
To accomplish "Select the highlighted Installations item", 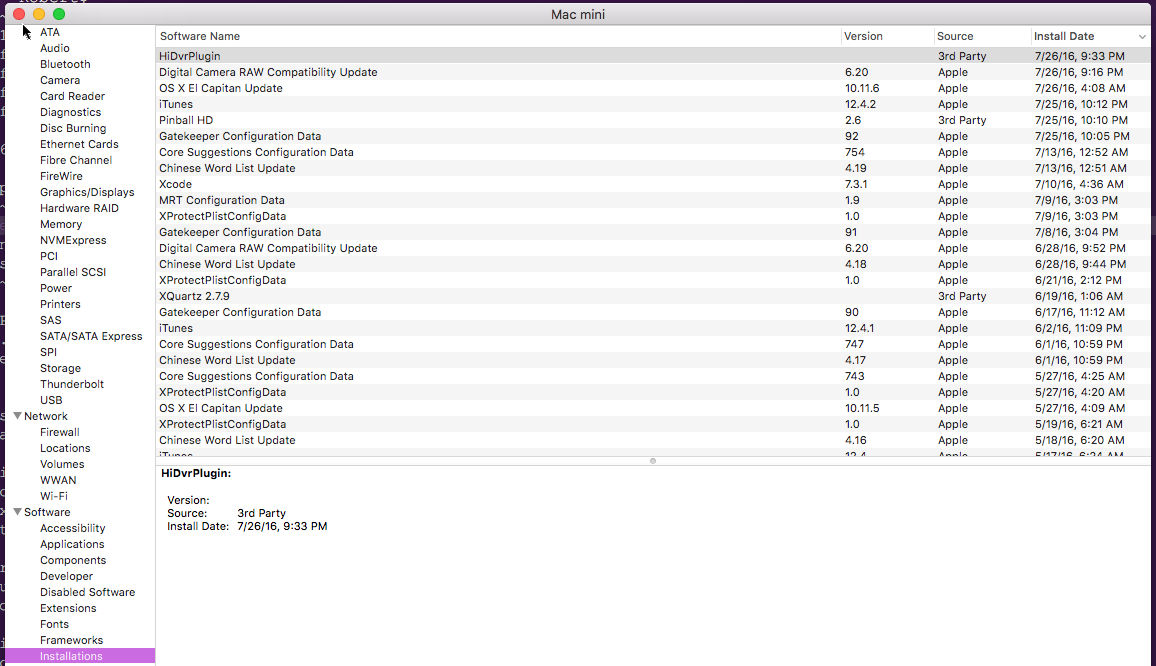I will (x=80, y=656).
